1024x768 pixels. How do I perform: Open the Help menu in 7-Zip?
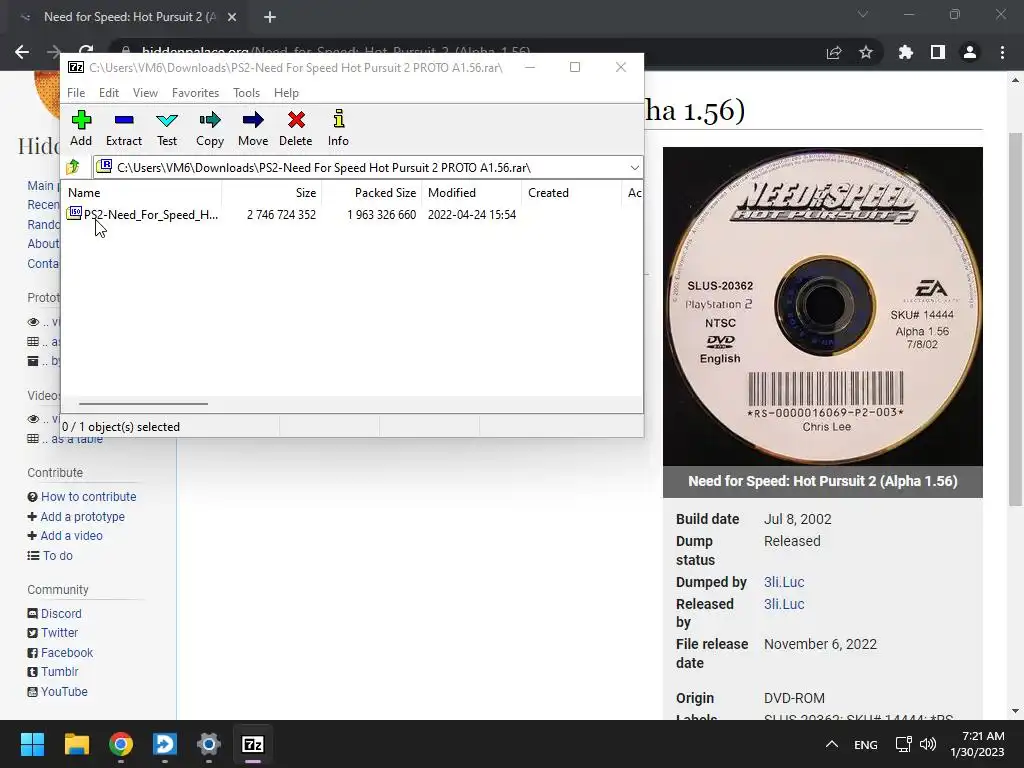coord(286,93)
